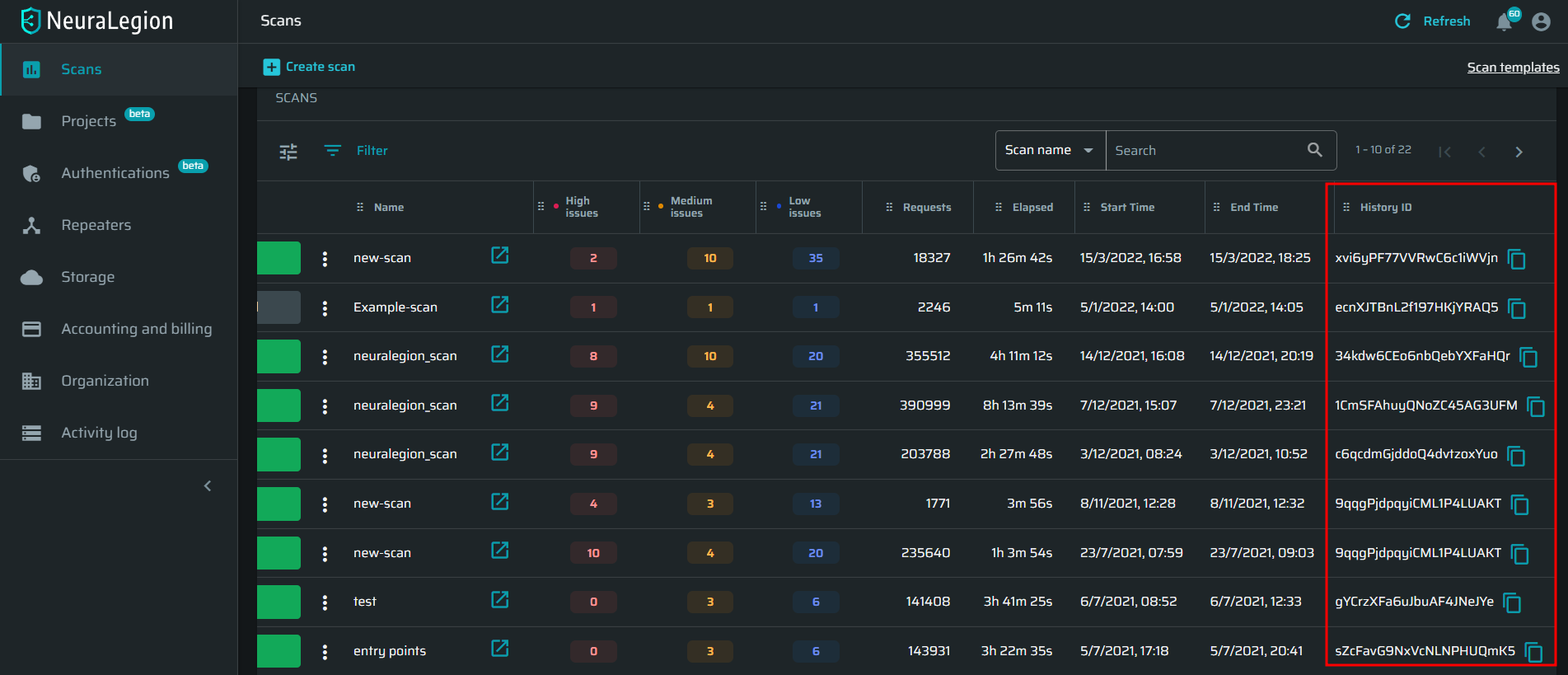The image size is (1568, 675).
Task: Open Scans in sidebar
Action: coord(119,69)
